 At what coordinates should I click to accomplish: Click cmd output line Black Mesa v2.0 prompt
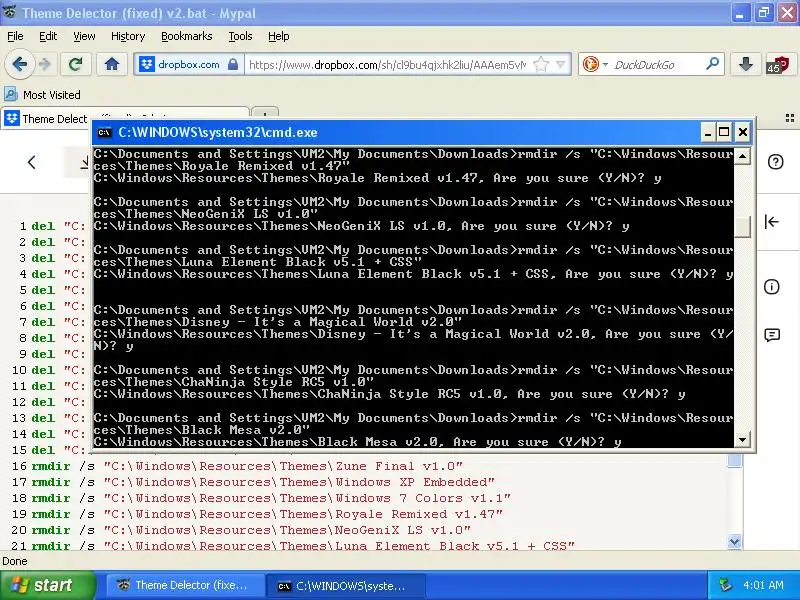tap(358, 442)
